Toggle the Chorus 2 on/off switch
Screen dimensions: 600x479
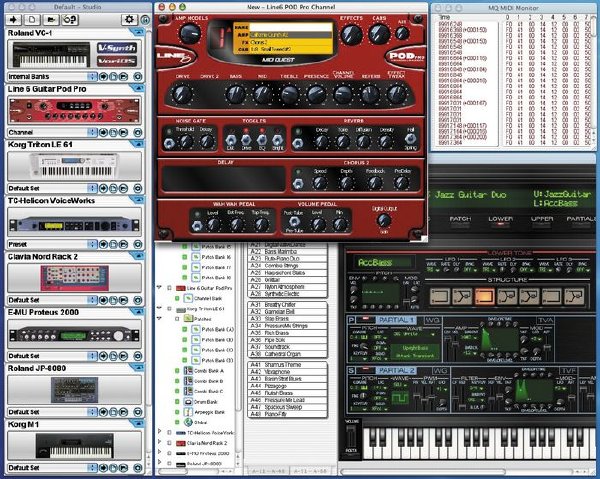point(298,184)
